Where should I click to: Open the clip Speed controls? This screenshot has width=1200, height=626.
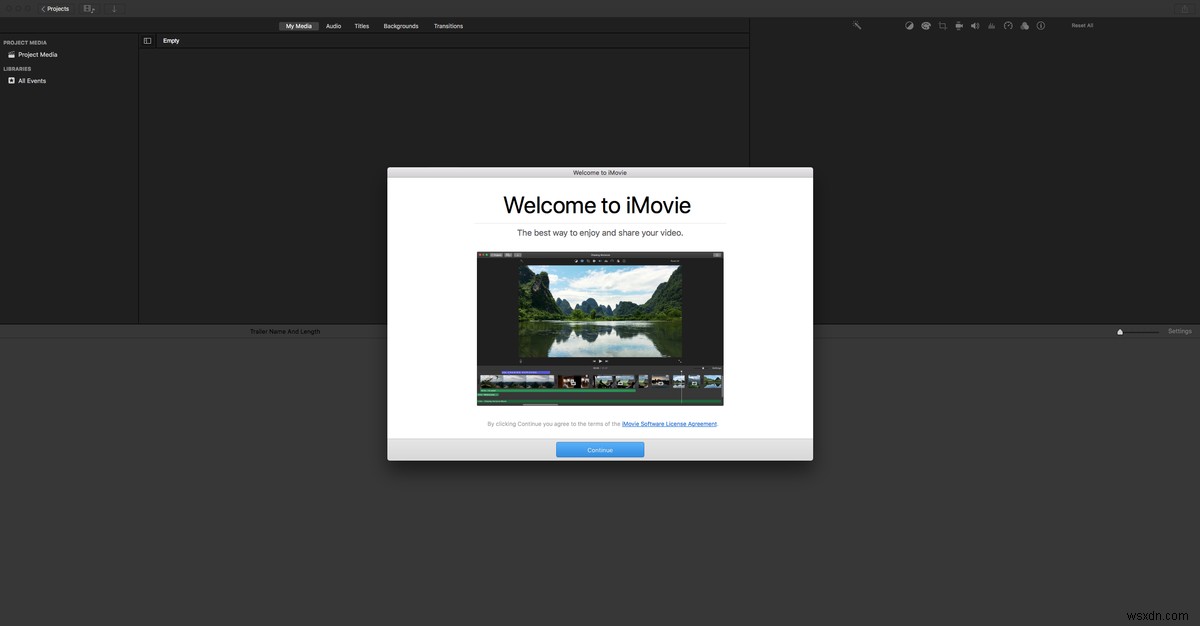tap(1008, 25)
